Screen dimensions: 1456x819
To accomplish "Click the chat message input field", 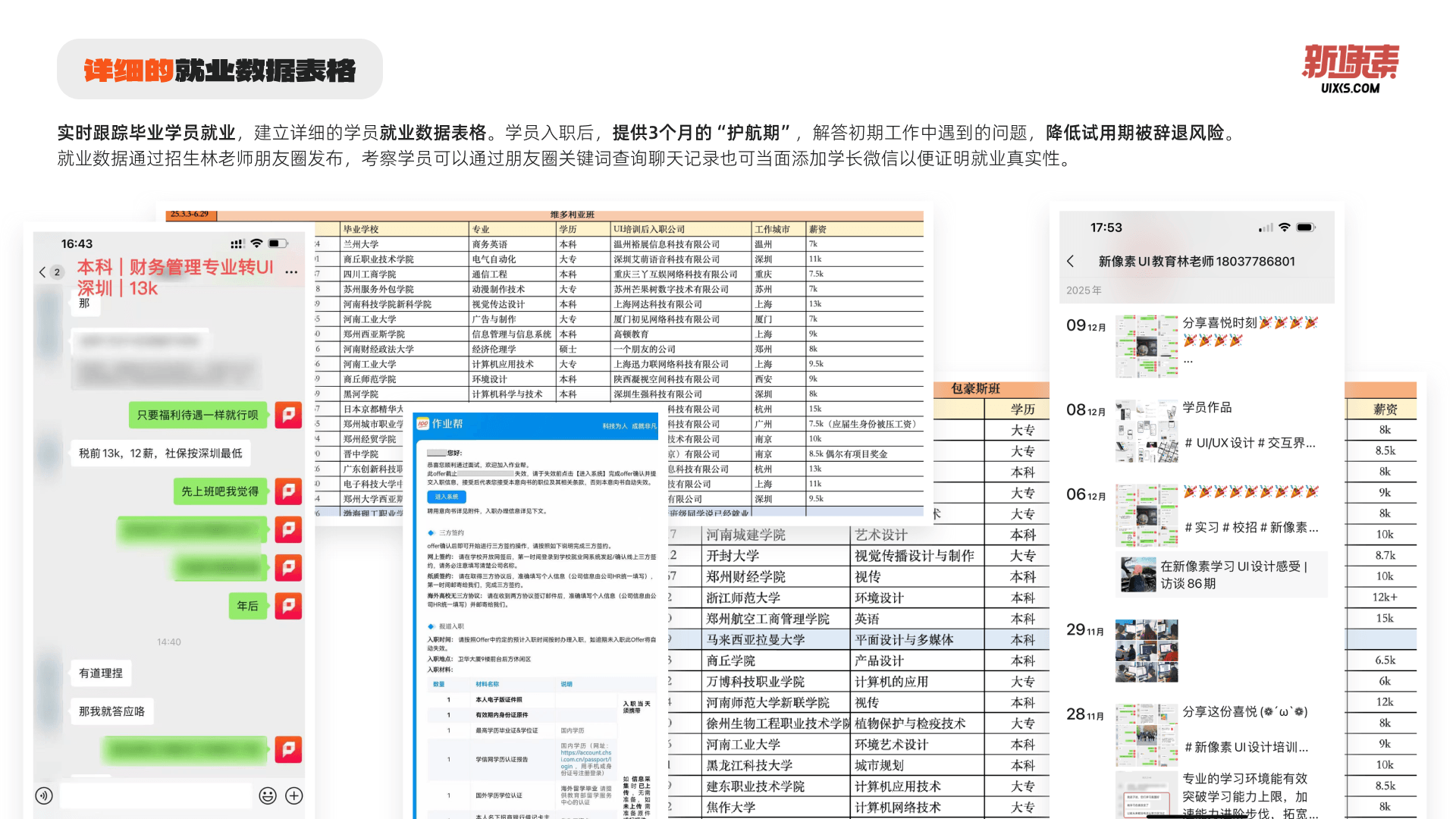I will (x=155, y=795).
